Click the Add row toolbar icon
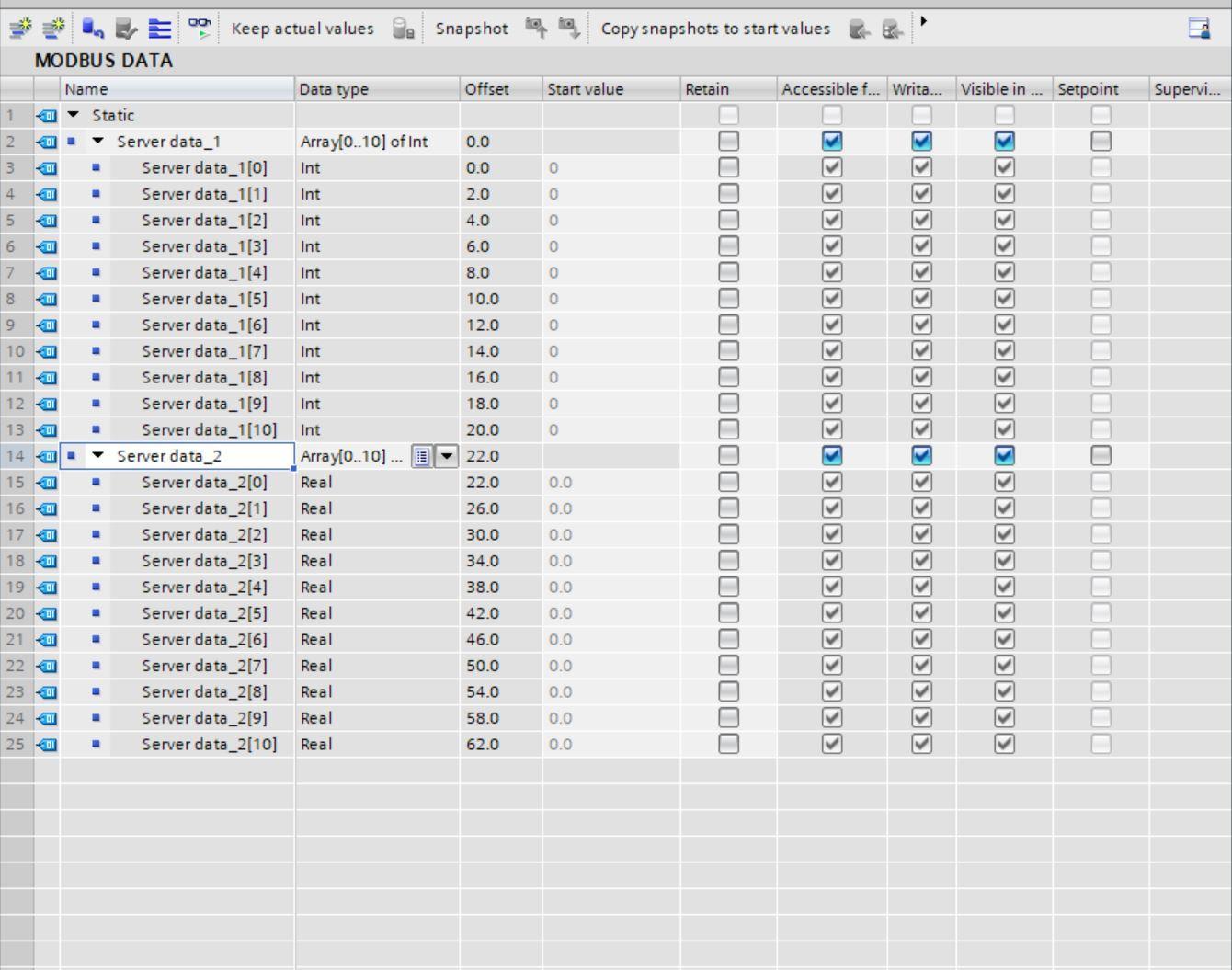This screenshot has height=970, width=1232. [x=53, y=29]
